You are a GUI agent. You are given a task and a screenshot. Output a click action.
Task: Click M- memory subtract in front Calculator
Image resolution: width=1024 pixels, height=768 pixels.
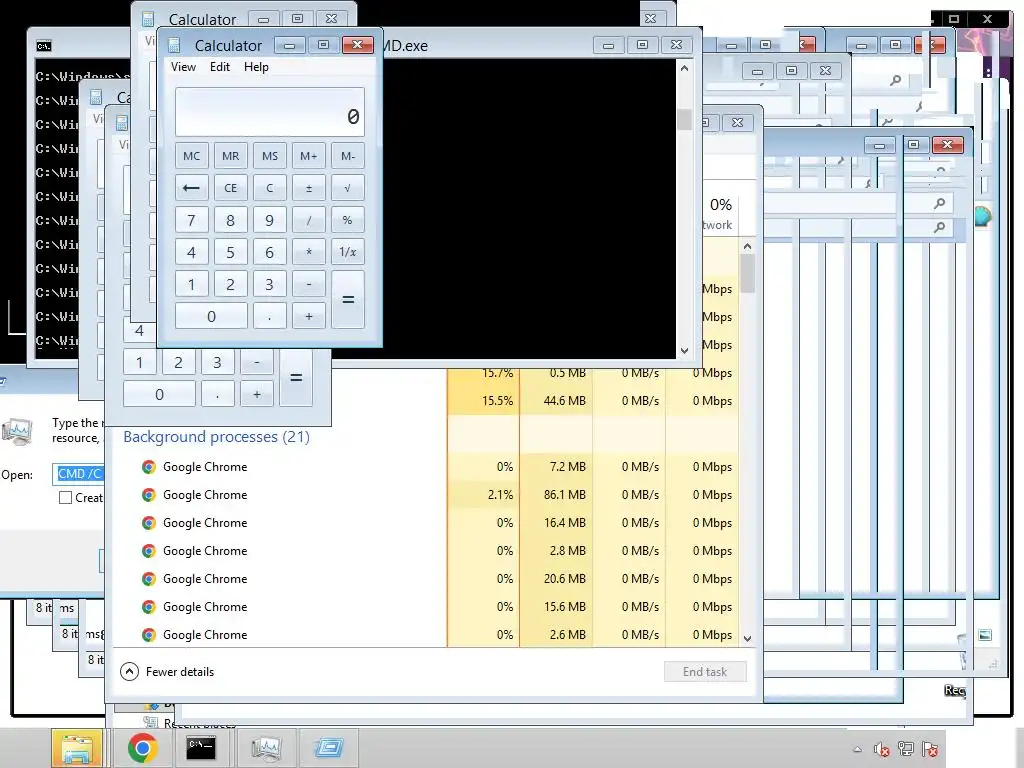click(x=348, y=156)
